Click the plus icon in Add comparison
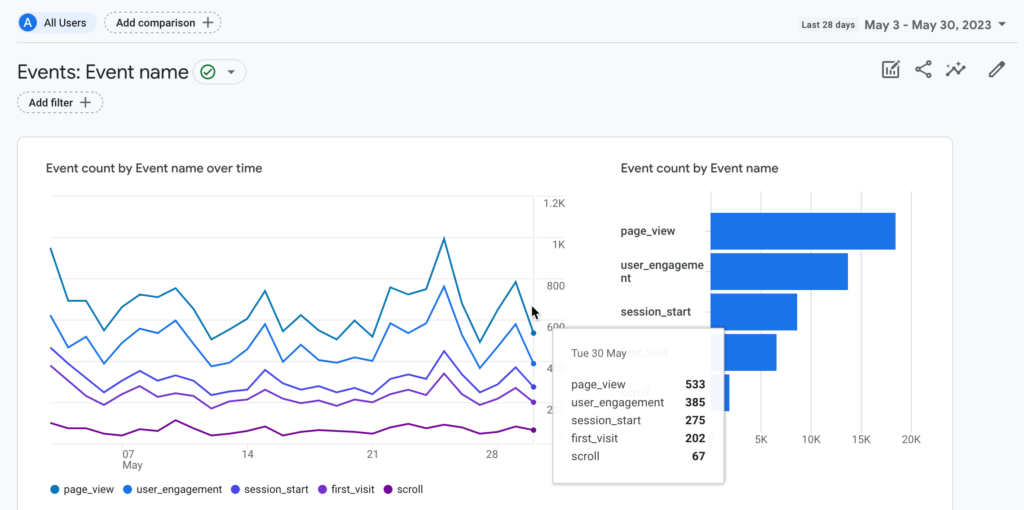Viewport: 1024px width, 510px height. [208, 23]
